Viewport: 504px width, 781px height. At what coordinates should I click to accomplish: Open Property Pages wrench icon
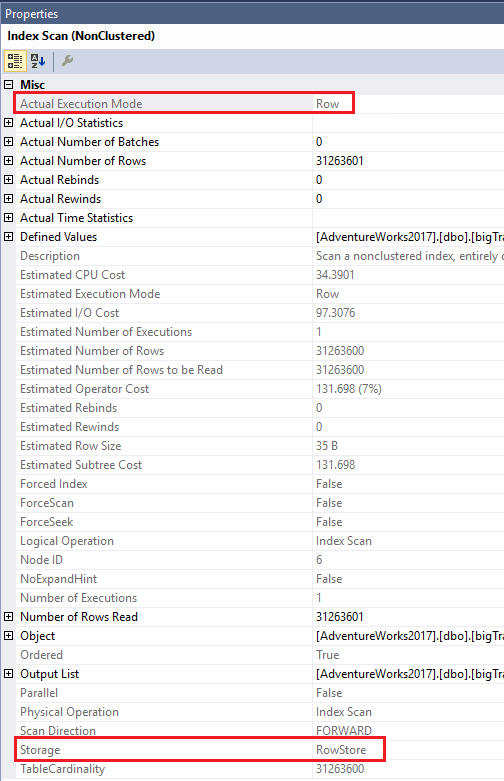67,61
